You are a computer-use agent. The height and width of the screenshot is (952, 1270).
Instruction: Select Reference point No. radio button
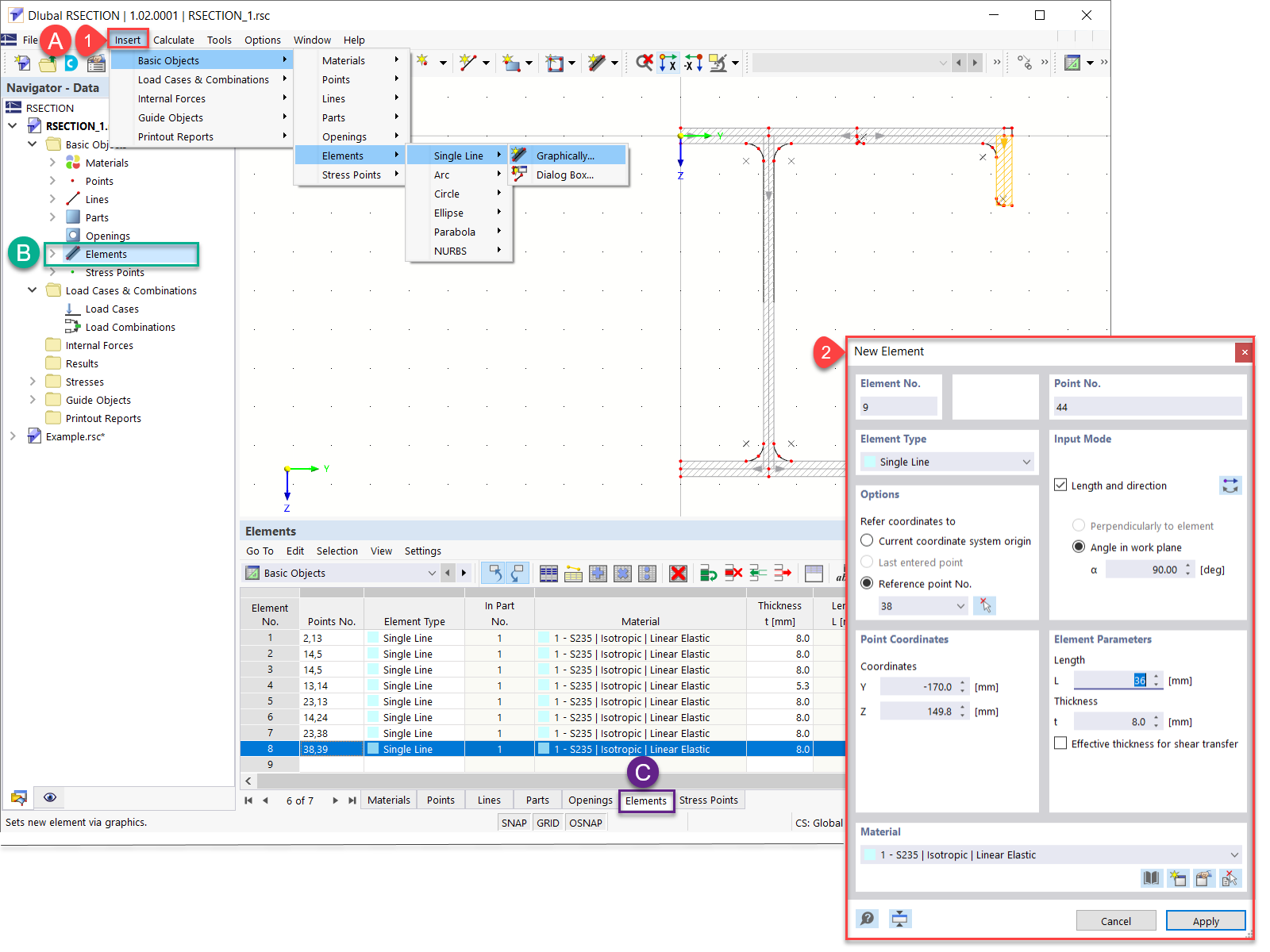point(868,583)
